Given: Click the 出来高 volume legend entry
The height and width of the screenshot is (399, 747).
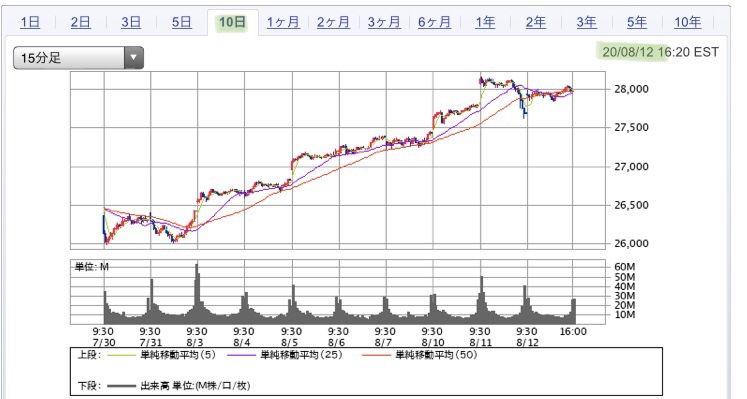Looking at the screenshot, I should pos(195,386).
